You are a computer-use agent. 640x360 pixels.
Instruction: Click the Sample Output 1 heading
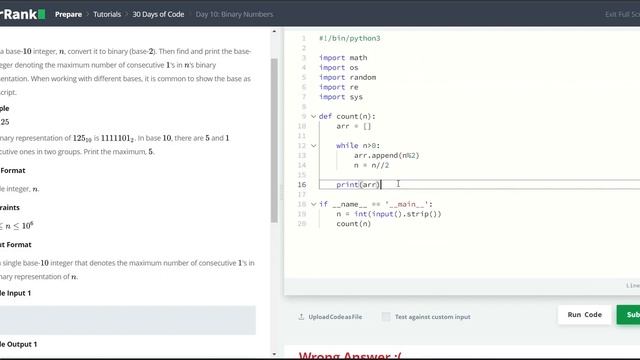point(18,344)
